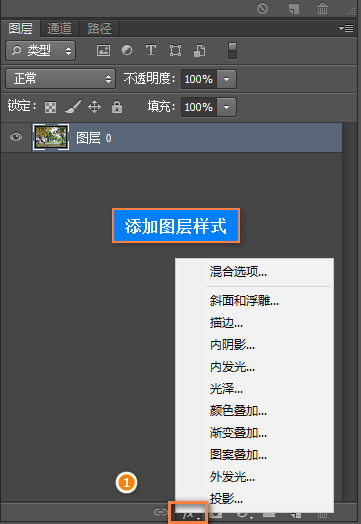Toggle lock all padlock icon
Screen dimensions: 361x524
[117, 107]
